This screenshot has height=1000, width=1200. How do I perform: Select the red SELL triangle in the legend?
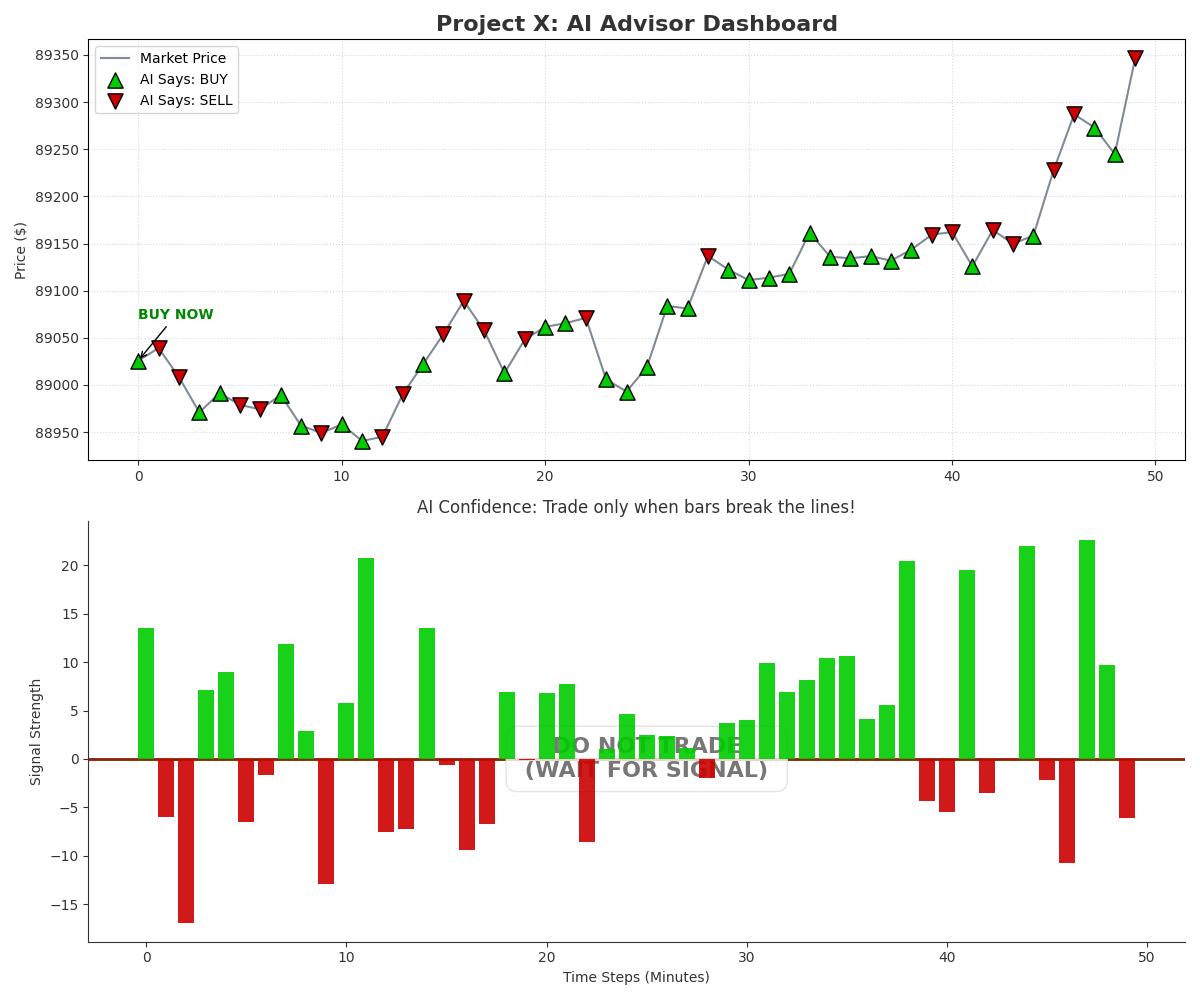click(115, 99)
